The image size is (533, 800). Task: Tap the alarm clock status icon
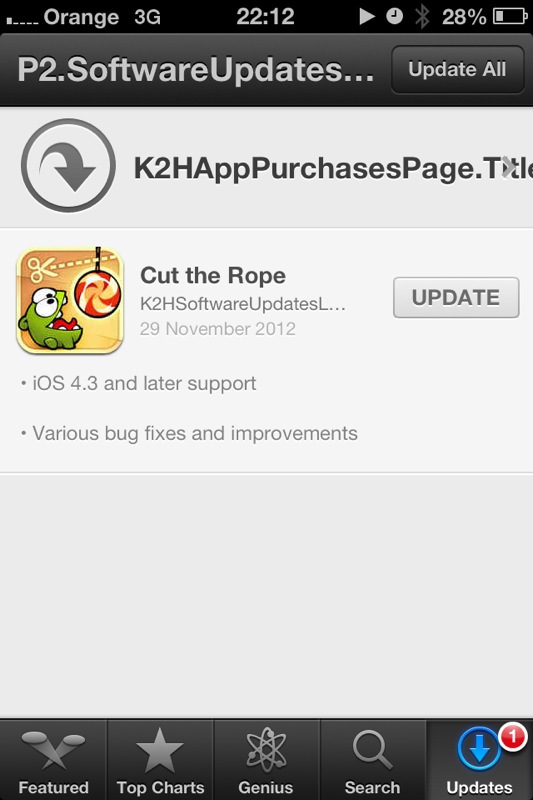[x=394, y=16]
